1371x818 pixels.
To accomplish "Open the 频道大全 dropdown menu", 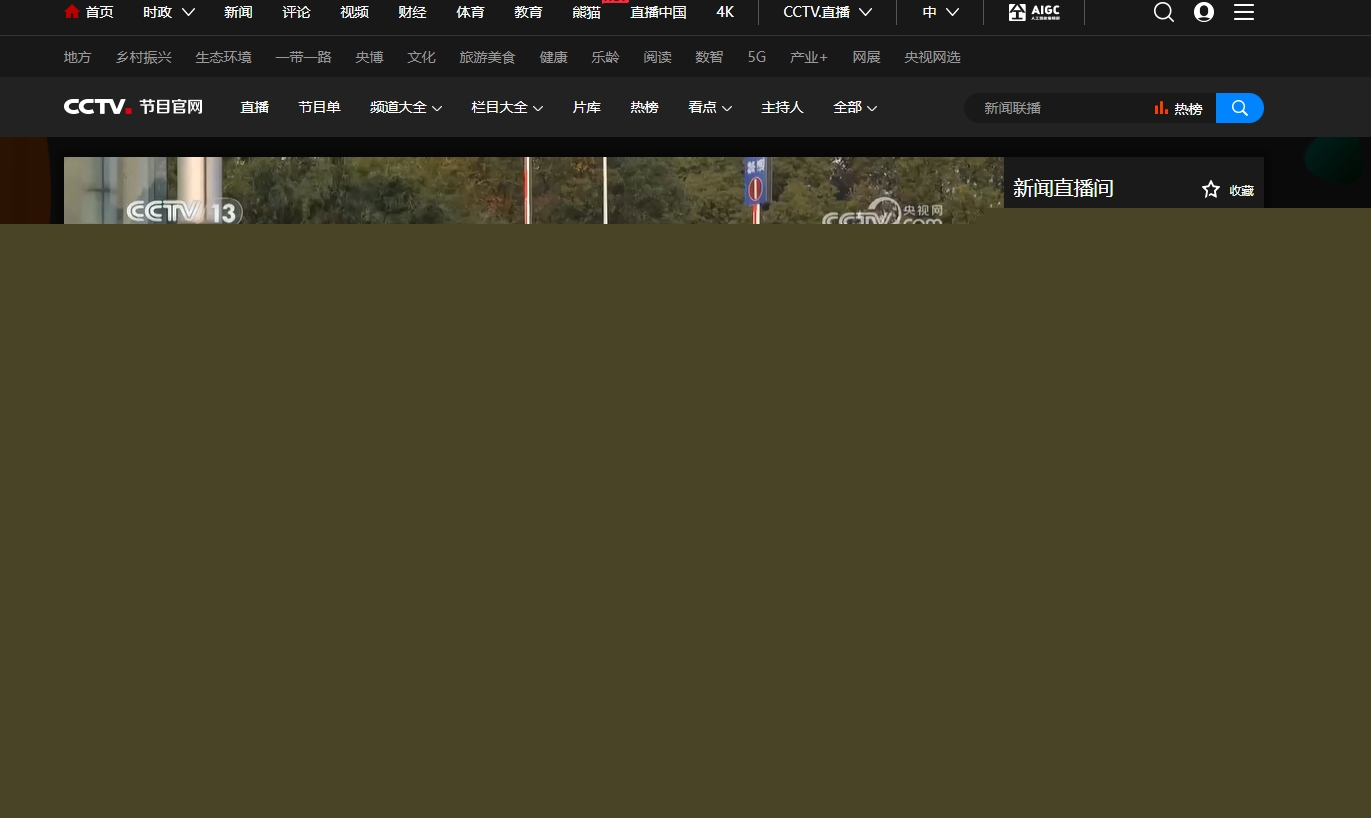I will click(x=405, y=107).
